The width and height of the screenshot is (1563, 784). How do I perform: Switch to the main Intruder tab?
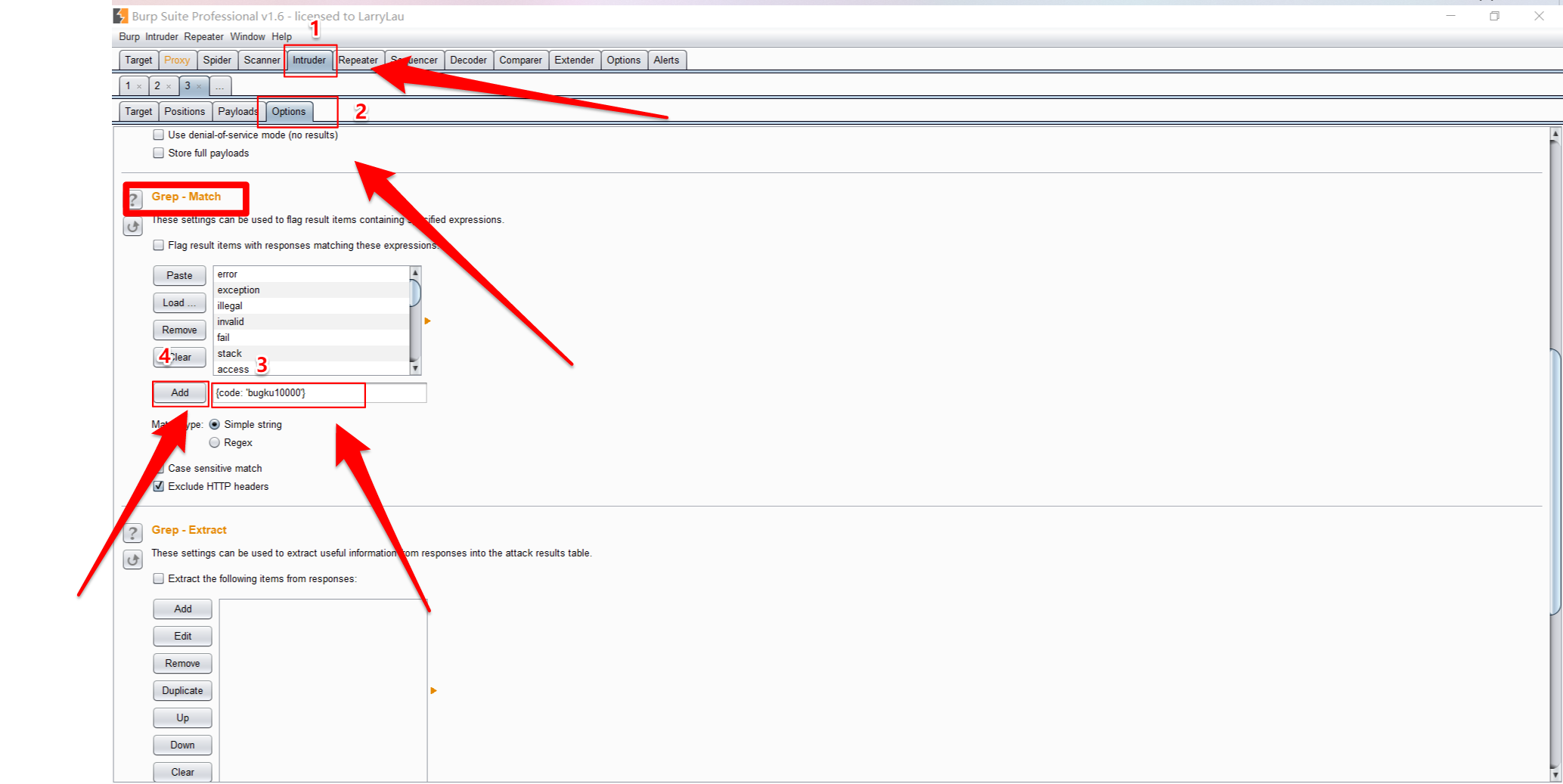pyautogui.click(x=309, y=60)
